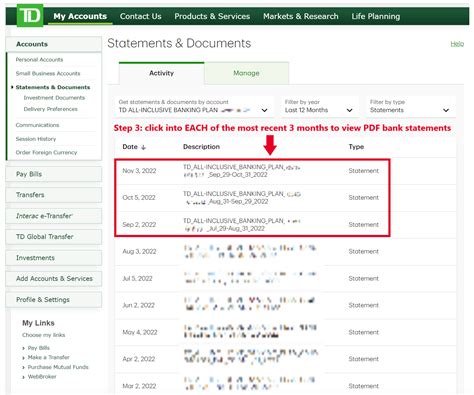
Task: Click the Interac e-Transfer button
Action: point(54,216)
